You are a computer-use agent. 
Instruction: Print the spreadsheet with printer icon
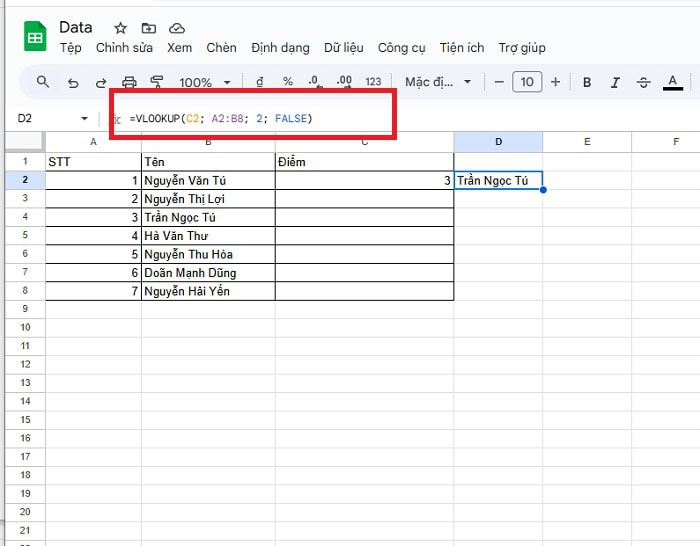129,82
